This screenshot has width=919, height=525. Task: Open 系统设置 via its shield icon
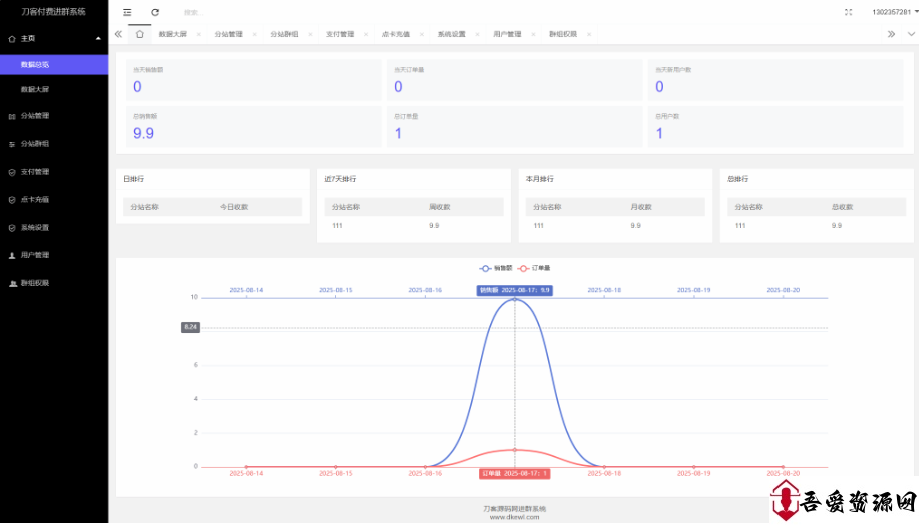[x=12, y=228]
